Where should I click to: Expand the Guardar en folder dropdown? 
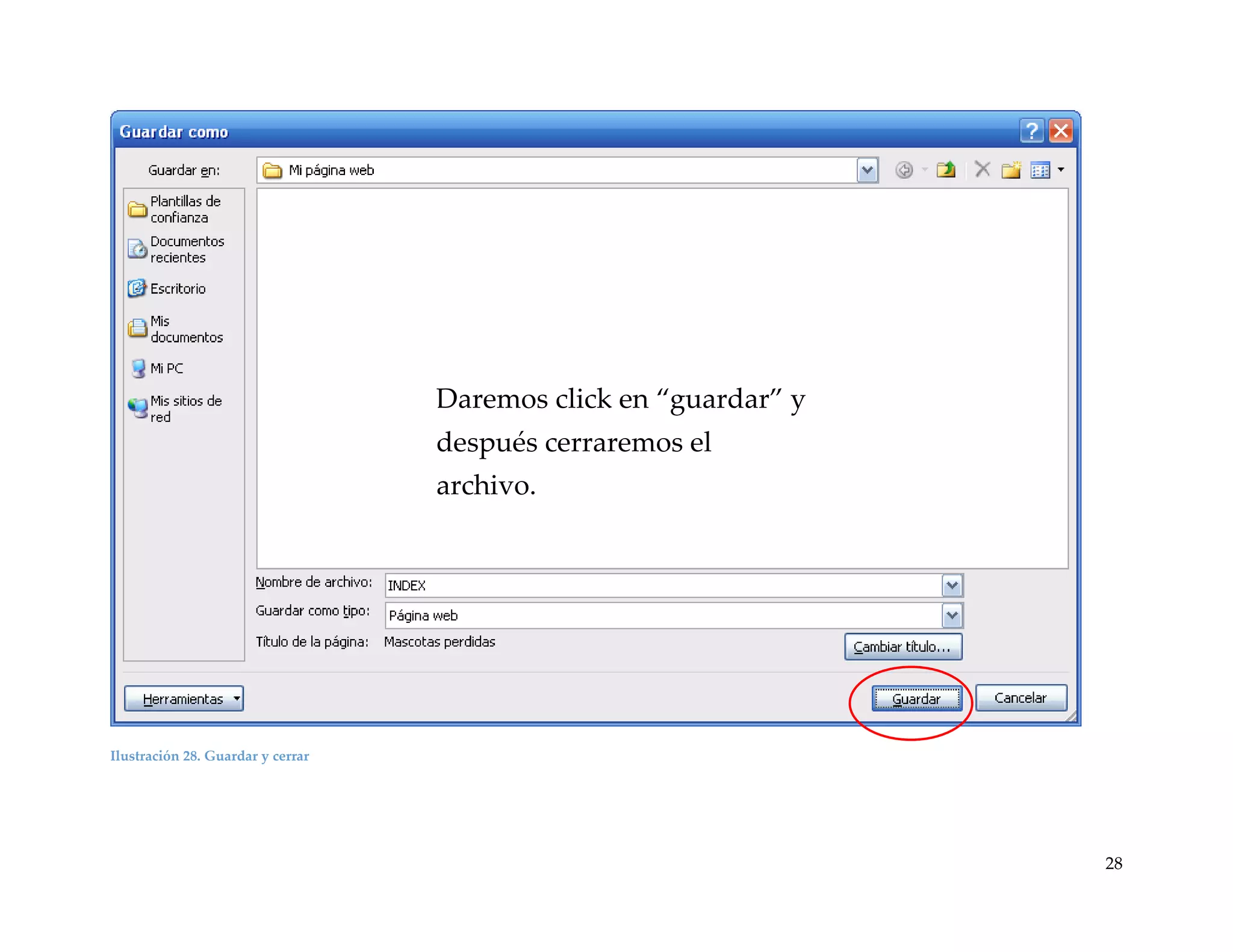(x=867, y=170)
